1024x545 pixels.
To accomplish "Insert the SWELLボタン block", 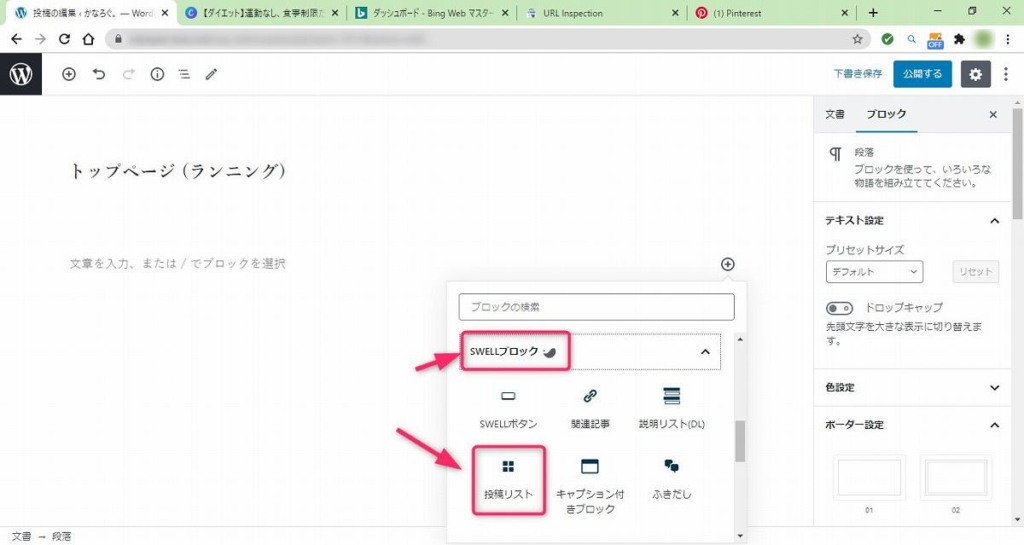I will (508, 407).
